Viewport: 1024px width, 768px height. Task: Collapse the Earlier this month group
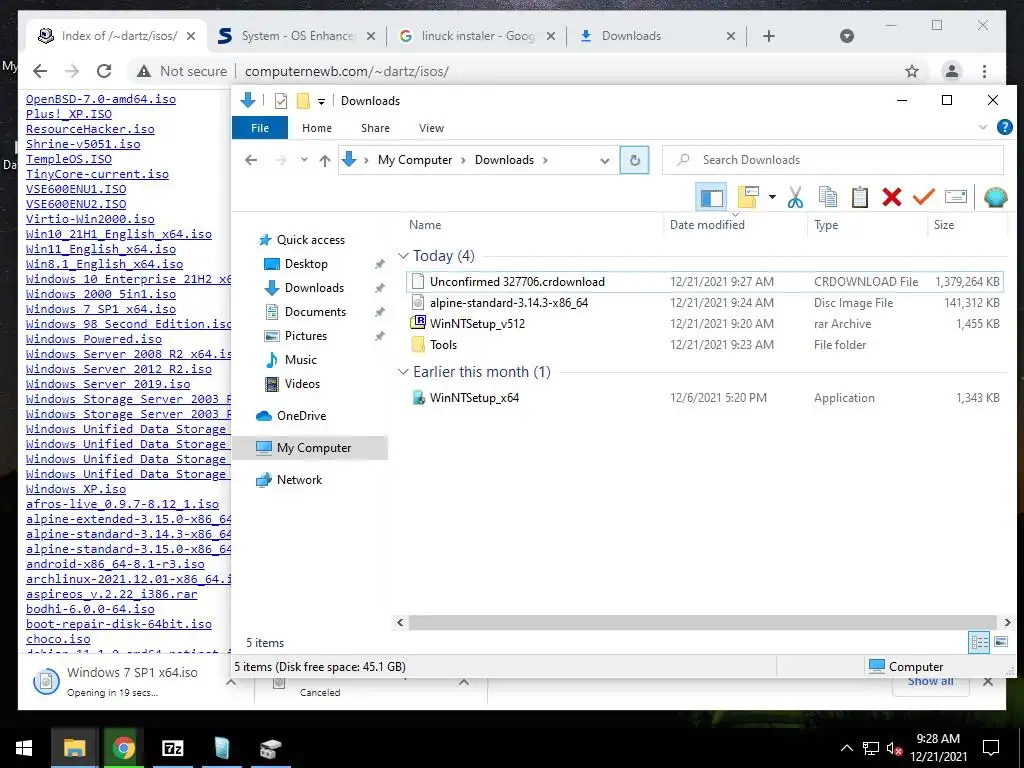pyautogui.click(x=403, y=372)
